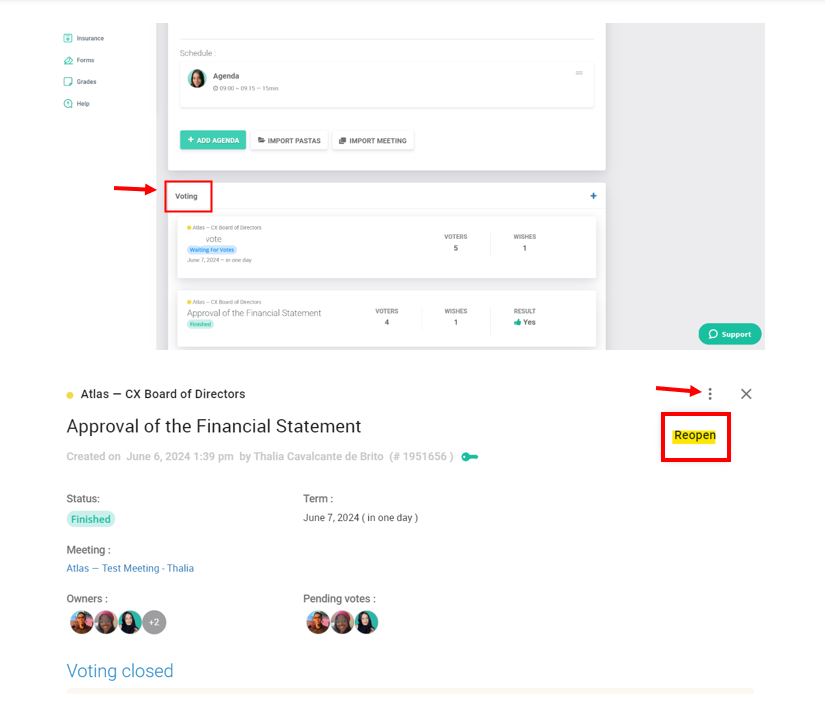Image resolution: width=825 pixels, height=708 pixels.
Task: Select the Reopen menu option
Action: click(x=695, y=436)
